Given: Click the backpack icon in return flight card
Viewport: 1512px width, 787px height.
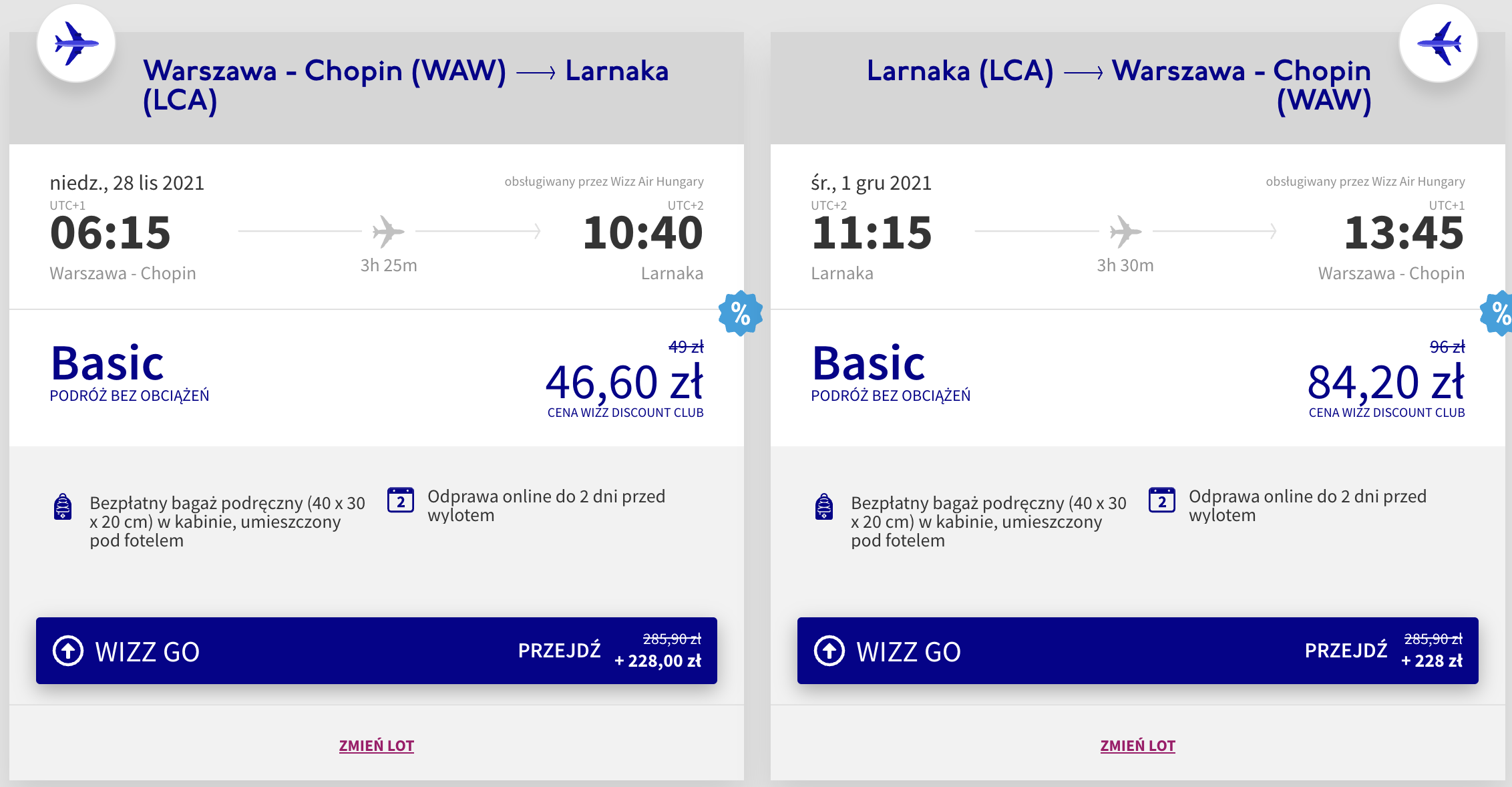Looking at the screenshot, I should click(x=824, y=506).
